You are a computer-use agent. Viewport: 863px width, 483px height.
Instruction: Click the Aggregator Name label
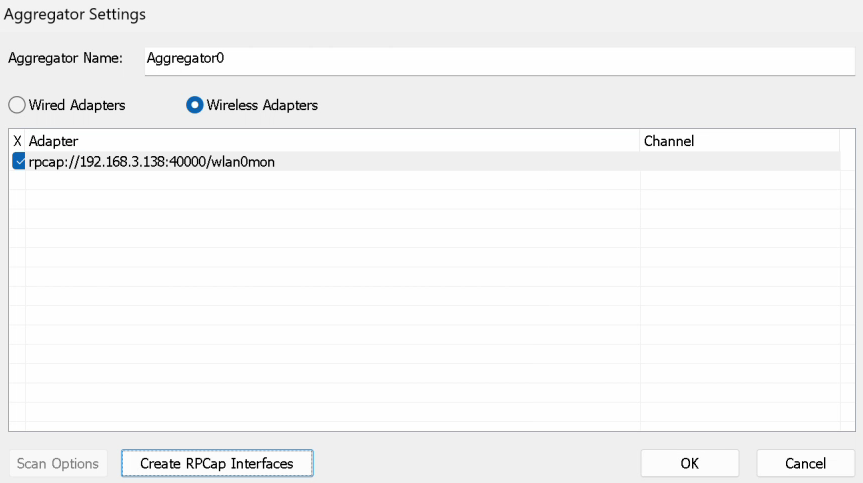point(65,58)
